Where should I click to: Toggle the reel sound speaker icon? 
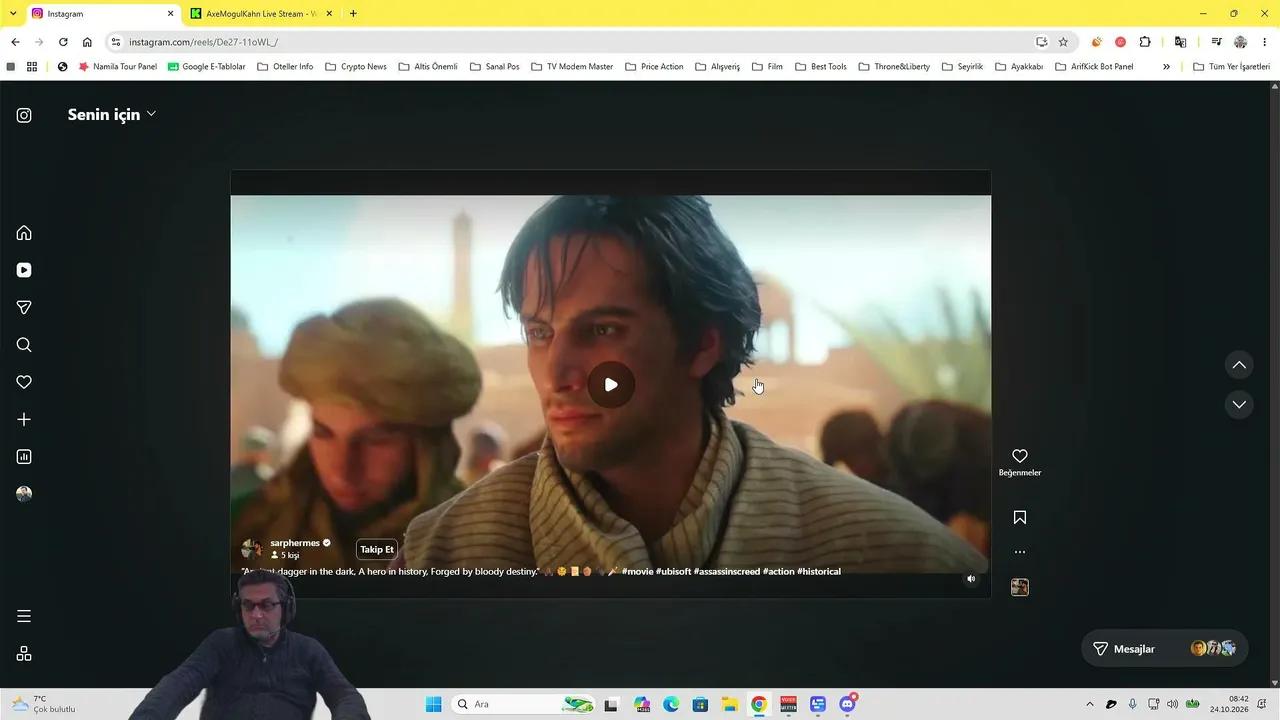971,578
